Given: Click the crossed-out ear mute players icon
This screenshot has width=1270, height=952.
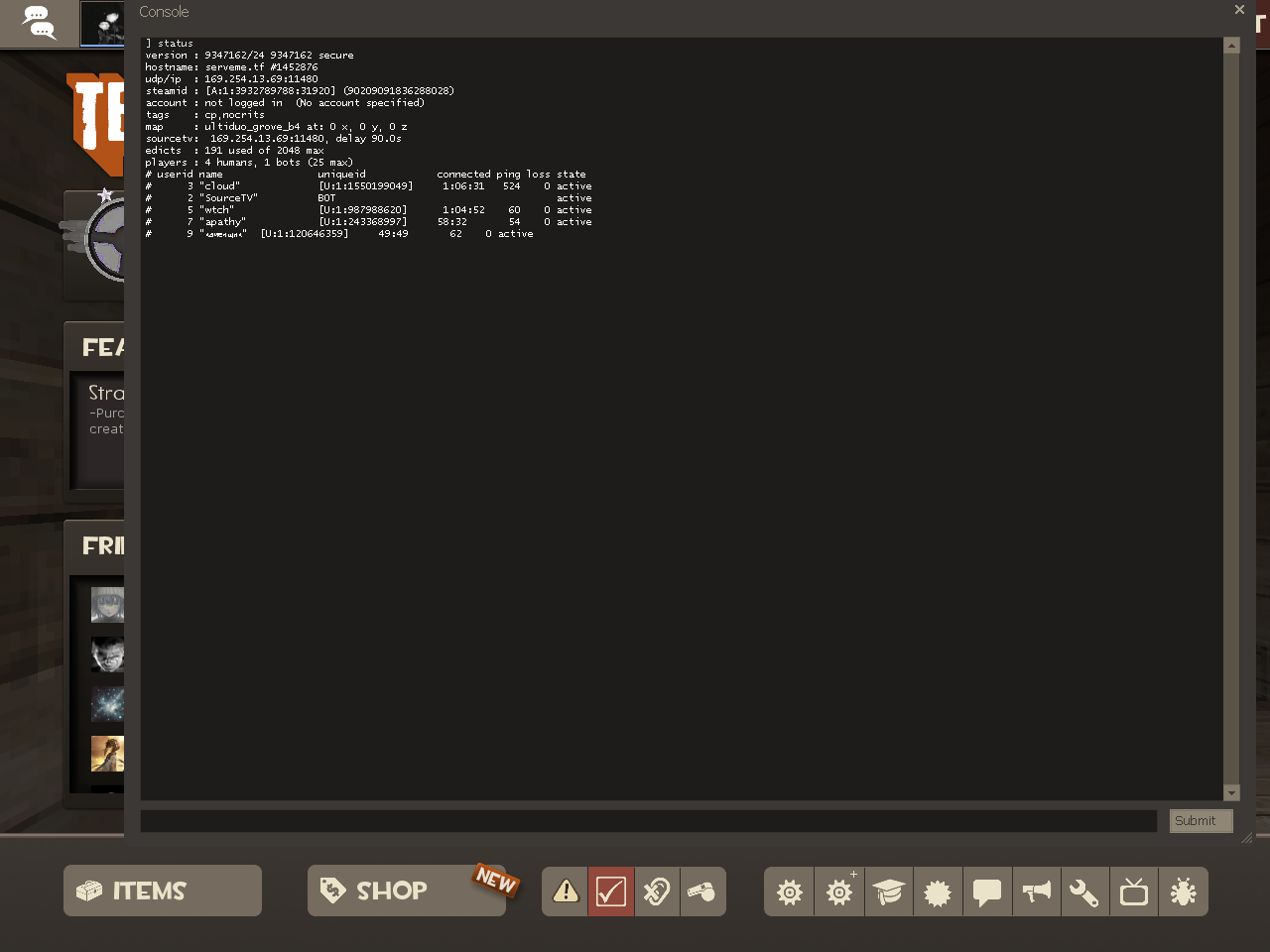Looking at the screenshot, I should 657,892.
